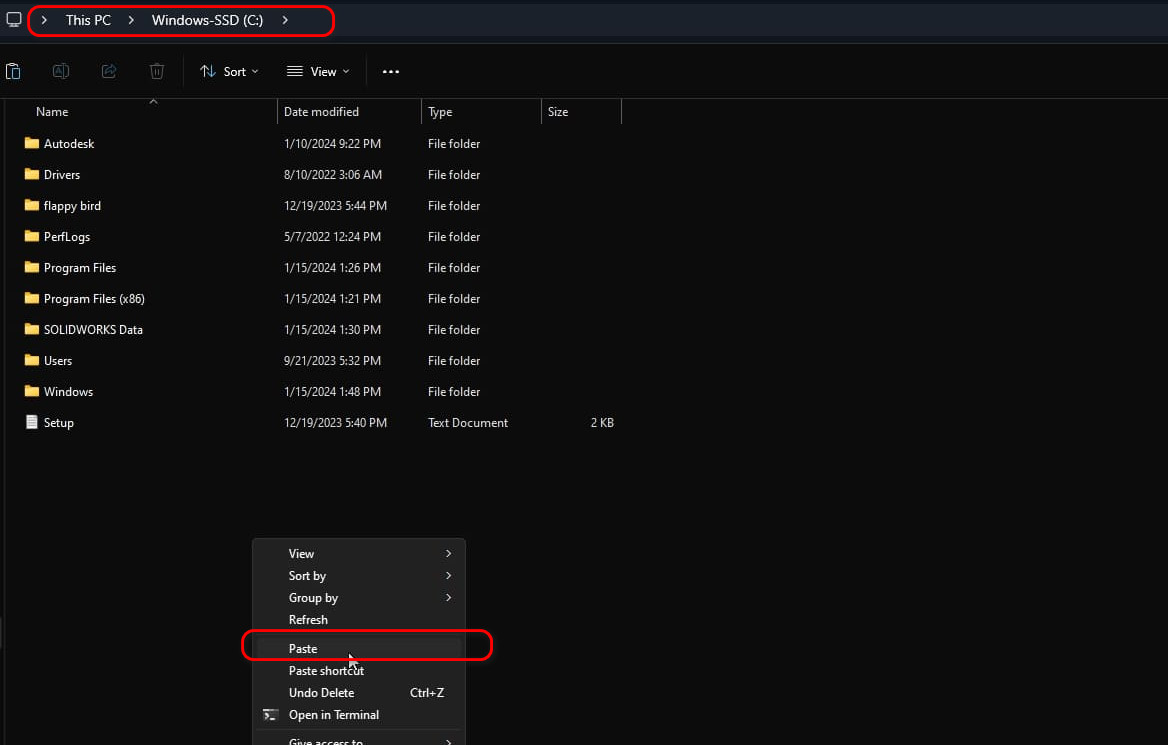
Task: Sort by the Size column header
Action: tap(558, 112)
